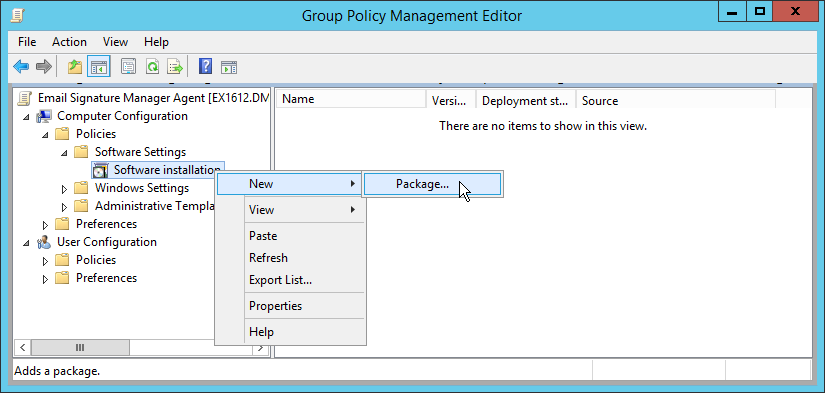The width and height of the screenshot is (825, 393).
Task: Select Preferences under User Configuration
Action: [x=106, y=278]
